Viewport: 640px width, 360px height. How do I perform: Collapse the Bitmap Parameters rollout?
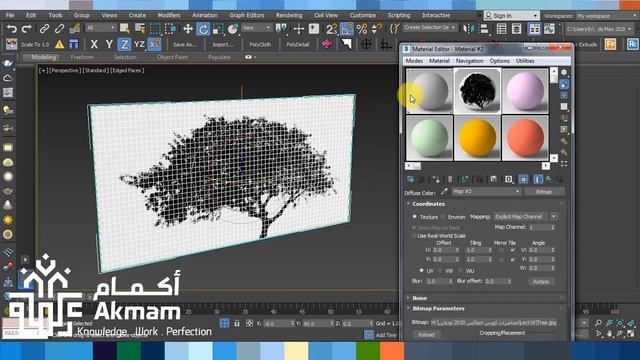tap(438, 309)
